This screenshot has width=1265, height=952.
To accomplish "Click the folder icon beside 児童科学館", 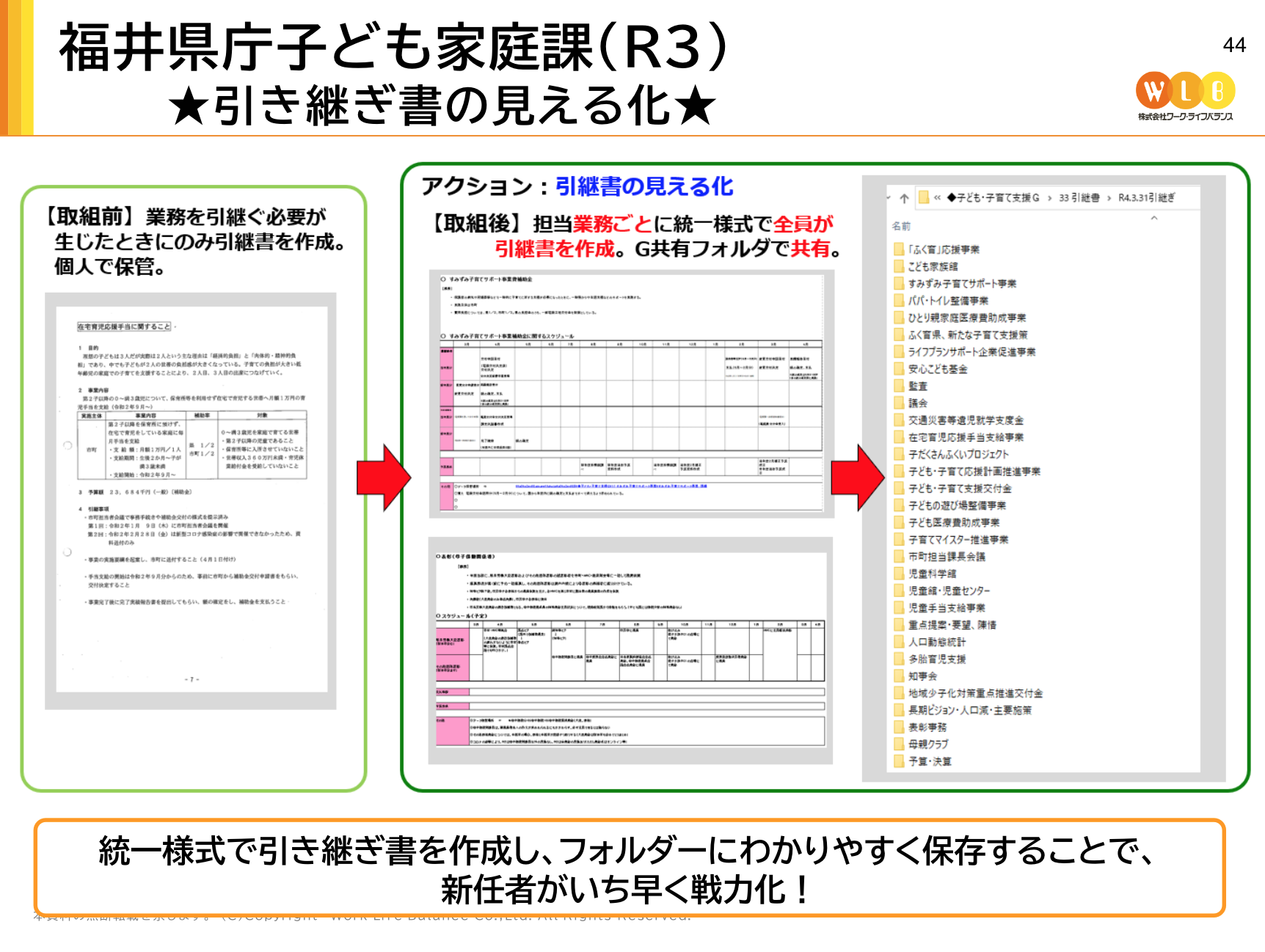I will 899,574.
